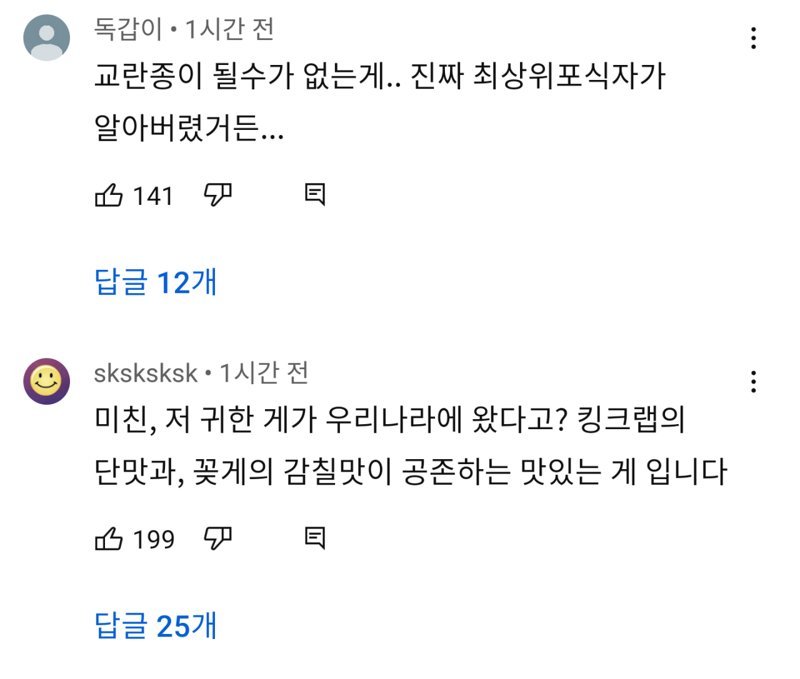Reply to 독갑이's comment via reply icon

(315, 195)
